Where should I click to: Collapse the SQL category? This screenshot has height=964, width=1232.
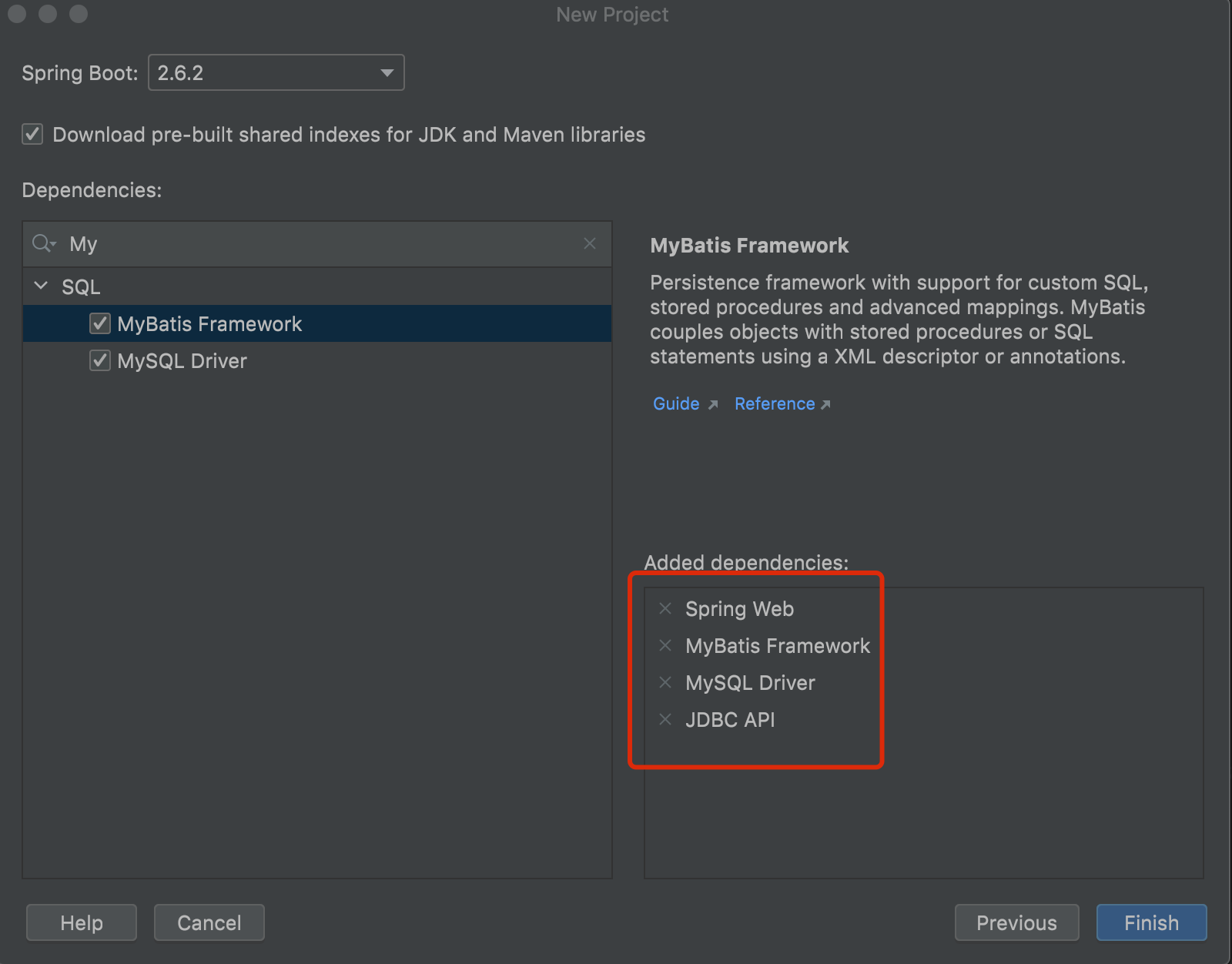coord(42,286)
